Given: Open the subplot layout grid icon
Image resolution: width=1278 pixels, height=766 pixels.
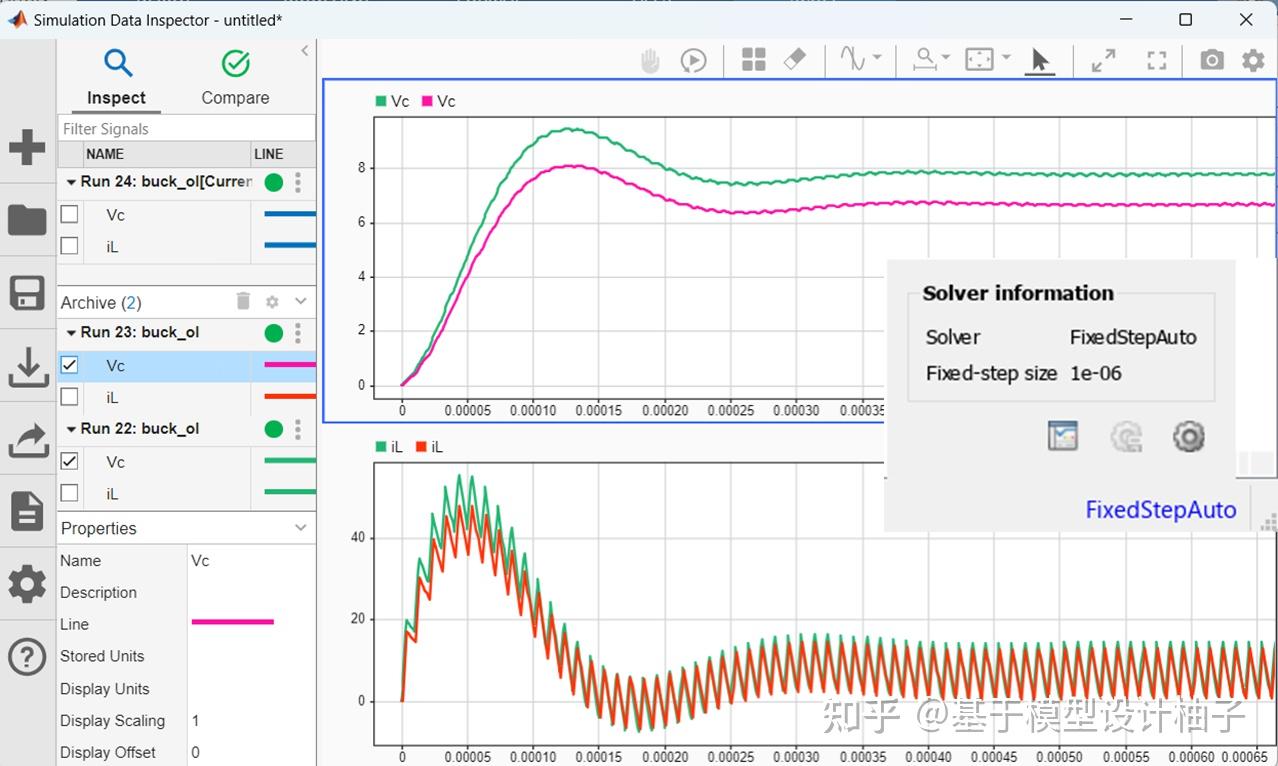Looking at the screenshot, I should pos(754,60).
